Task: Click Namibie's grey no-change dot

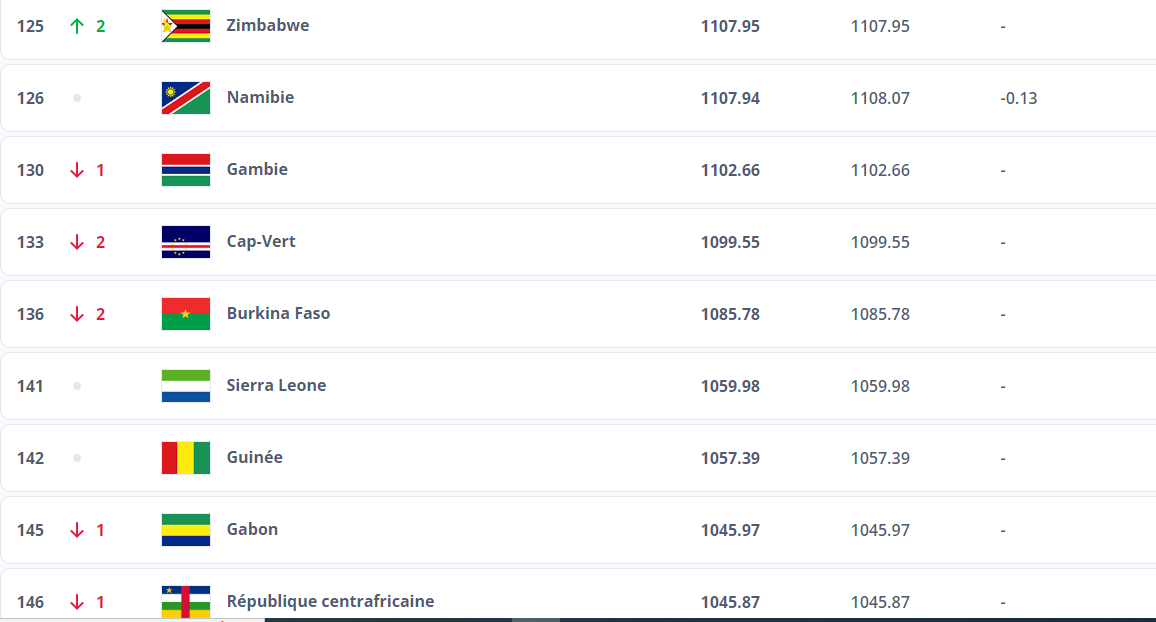Action: (77, 98)
